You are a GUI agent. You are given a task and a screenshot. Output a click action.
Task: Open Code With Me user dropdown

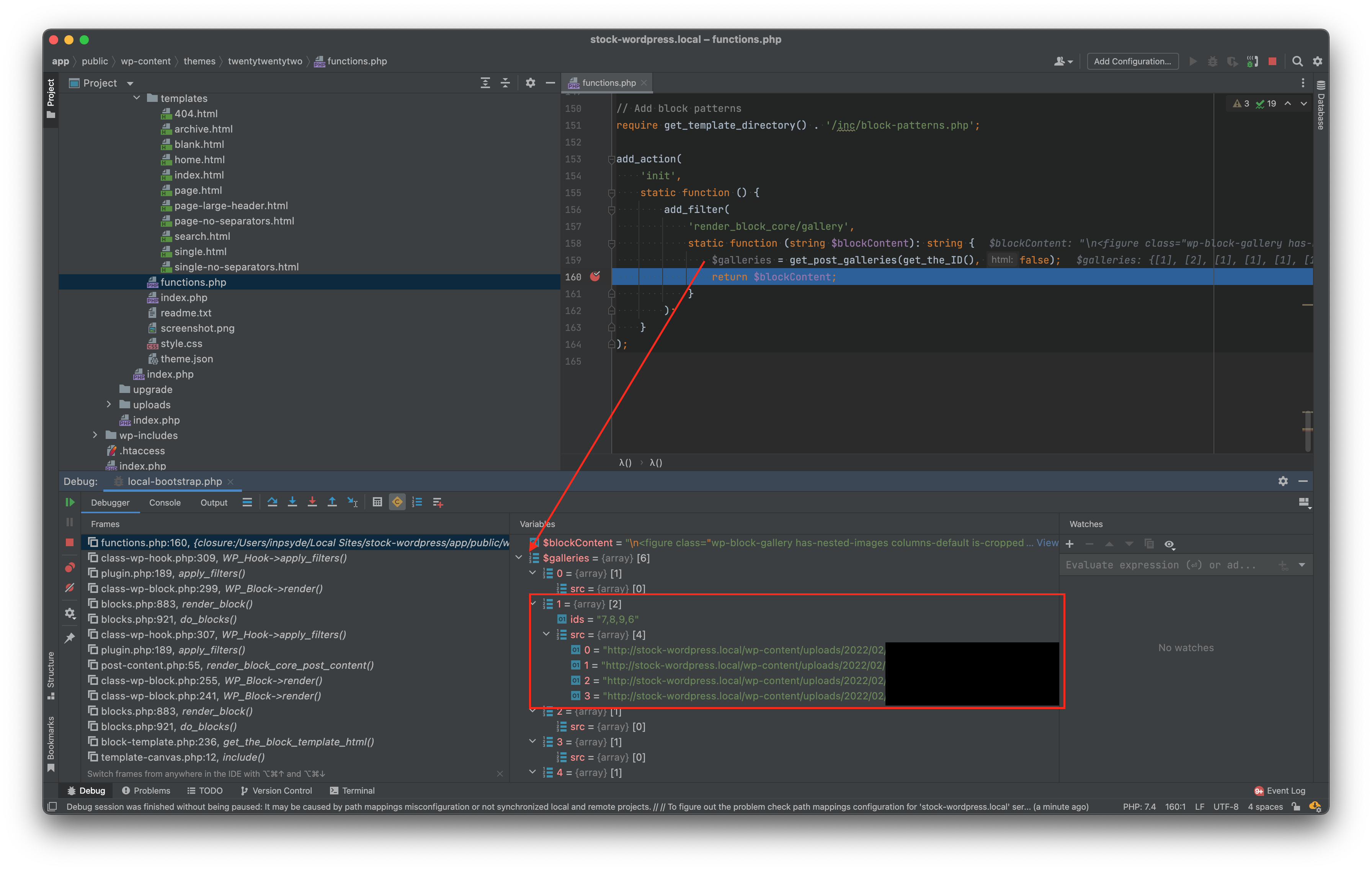tap(1063, 61)
